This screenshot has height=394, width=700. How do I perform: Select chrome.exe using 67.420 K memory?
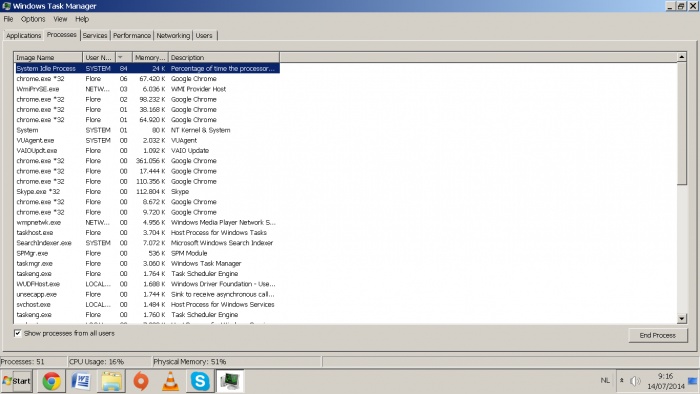[x=147, y=79]
